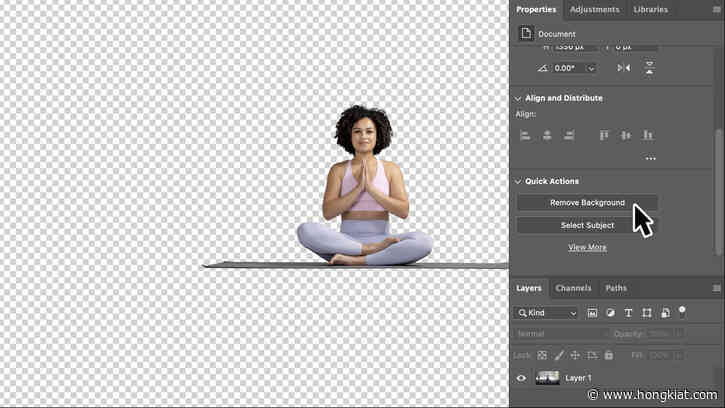The height and width of the screenshot is (408, 725).
Task: Click the Document icon in Properties
Action: pos(526,33)
